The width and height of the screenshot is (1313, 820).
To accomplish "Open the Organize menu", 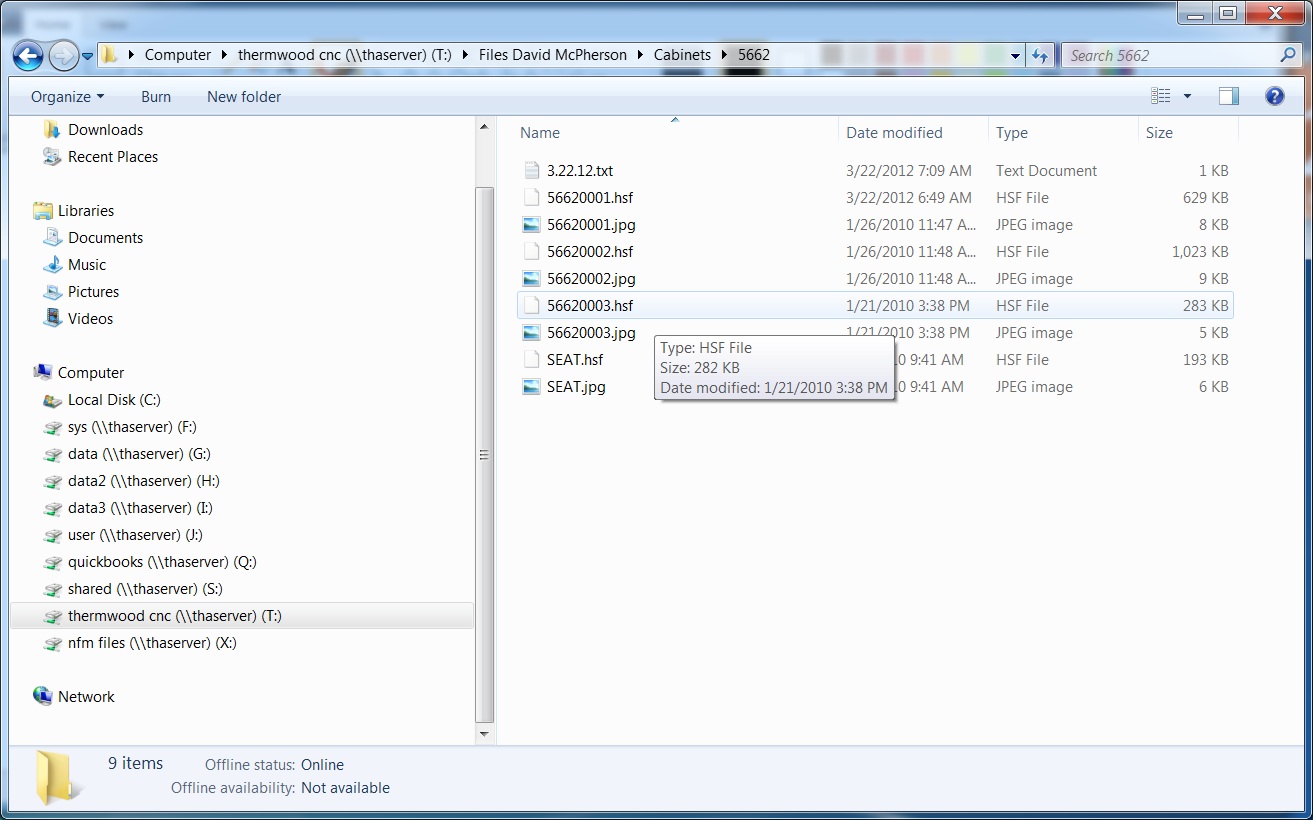I will click(x=67, y=97).
